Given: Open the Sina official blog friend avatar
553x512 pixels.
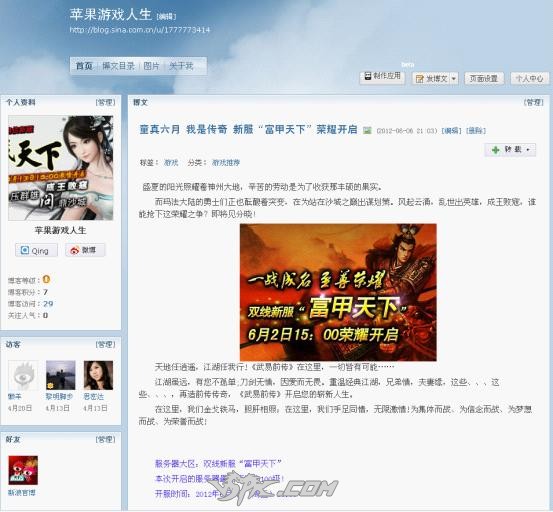Looking at the screenshot, I should 23,470.
